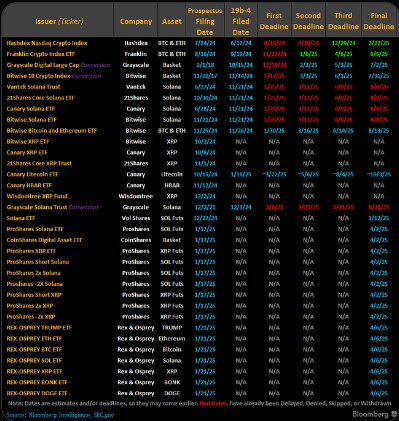
Task: Select the Prospectus Filing Date column header
Action: 205,22
